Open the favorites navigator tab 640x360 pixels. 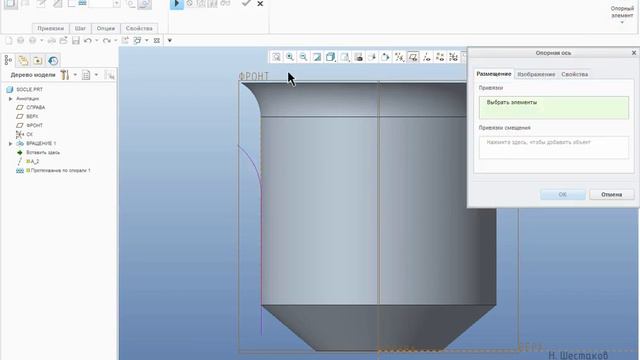[38, 60]
